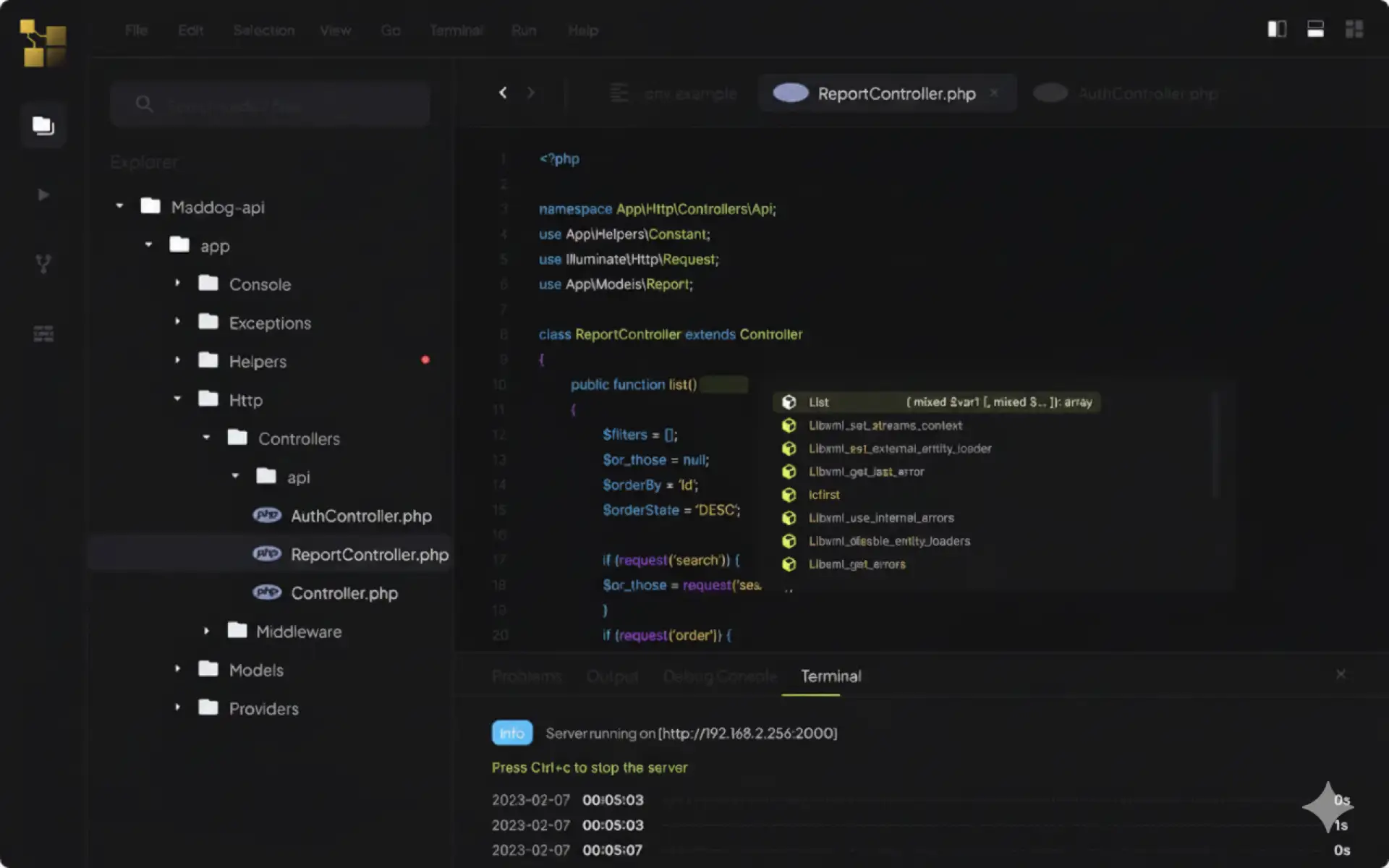The height and width of the screenshot is (868, 1389).
Task: Click the Run and Debug play icon
Action: click(43, 195)
